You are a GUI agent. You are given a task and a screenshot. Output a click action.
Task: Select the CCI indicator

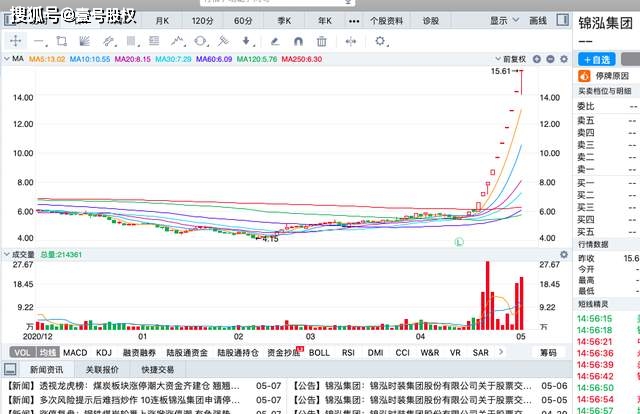pos(402,353)
